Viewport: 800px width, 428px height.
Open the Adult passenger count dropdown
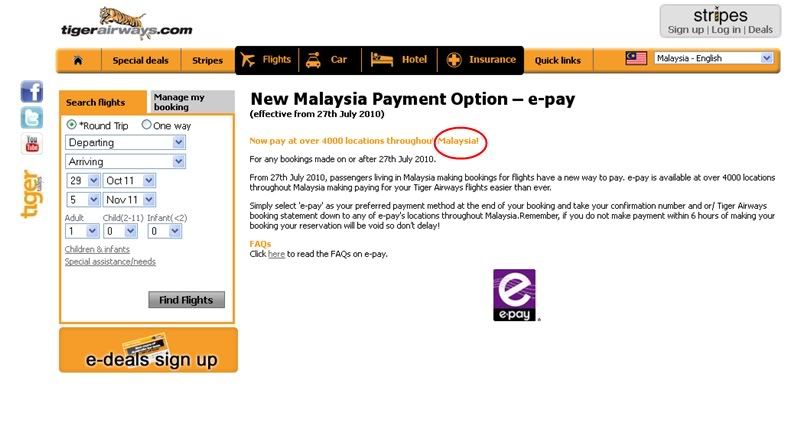82,231
